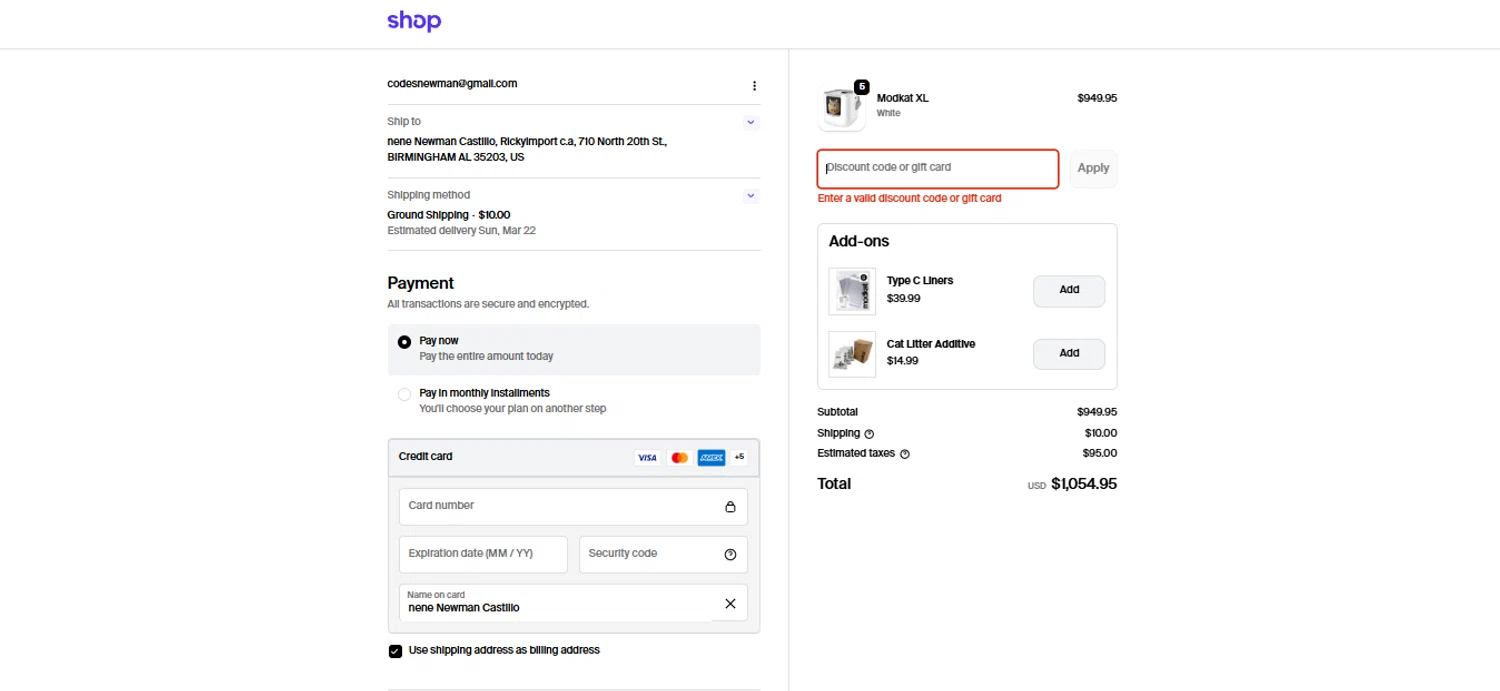Select Pay in monthly installments
This screenshot has width=1500, height=691.
pyautogui.click(x=404, y=394)
